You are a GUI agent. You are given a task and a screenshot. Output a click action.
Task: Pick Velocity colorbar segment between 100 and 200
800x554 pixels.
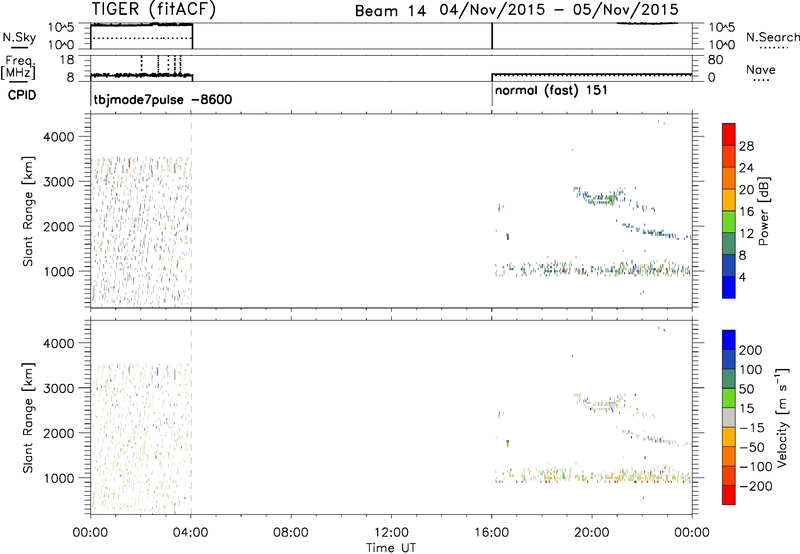729,359
